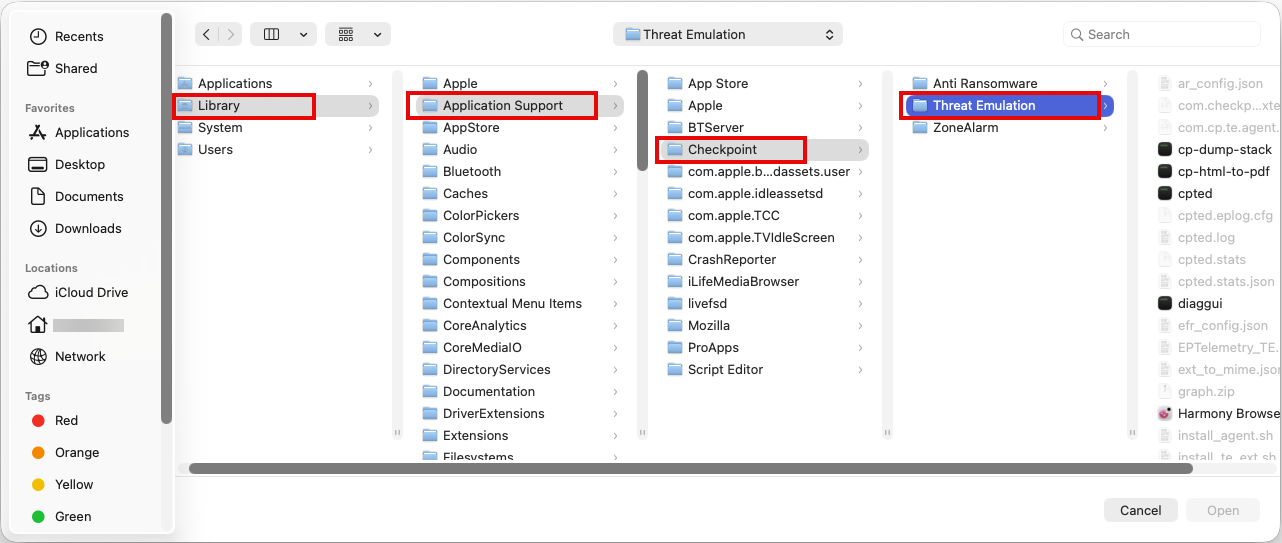Expand the chevron beside ZoneAlarm
This screenshot has width=1282, height=543.
point(1105,127)
